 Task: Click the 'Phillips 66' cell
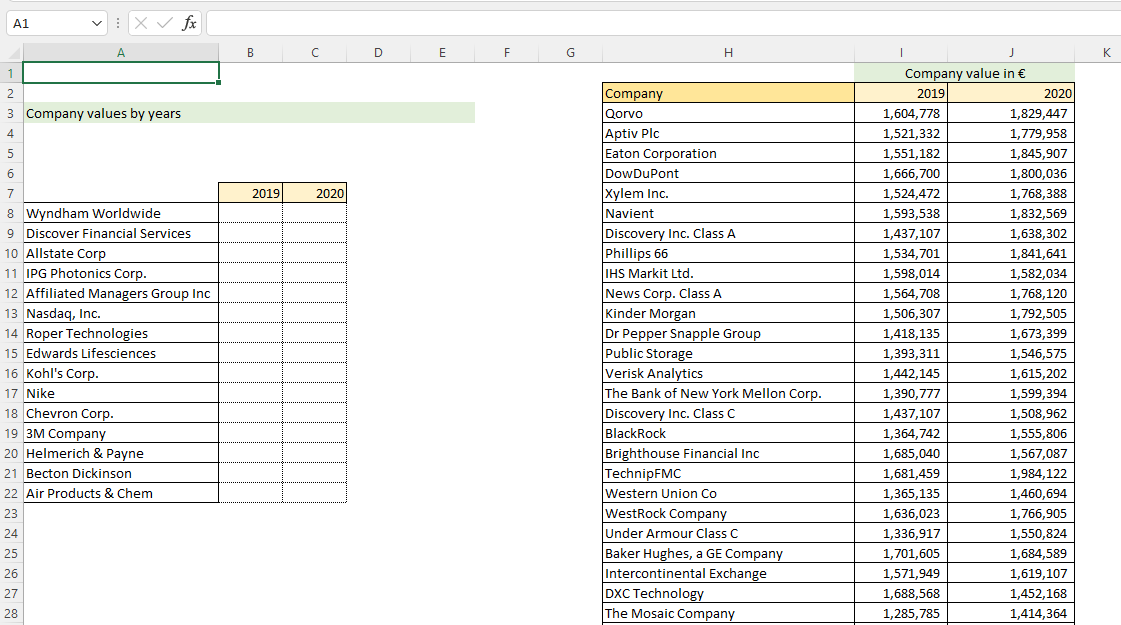[x=728, y=254]
